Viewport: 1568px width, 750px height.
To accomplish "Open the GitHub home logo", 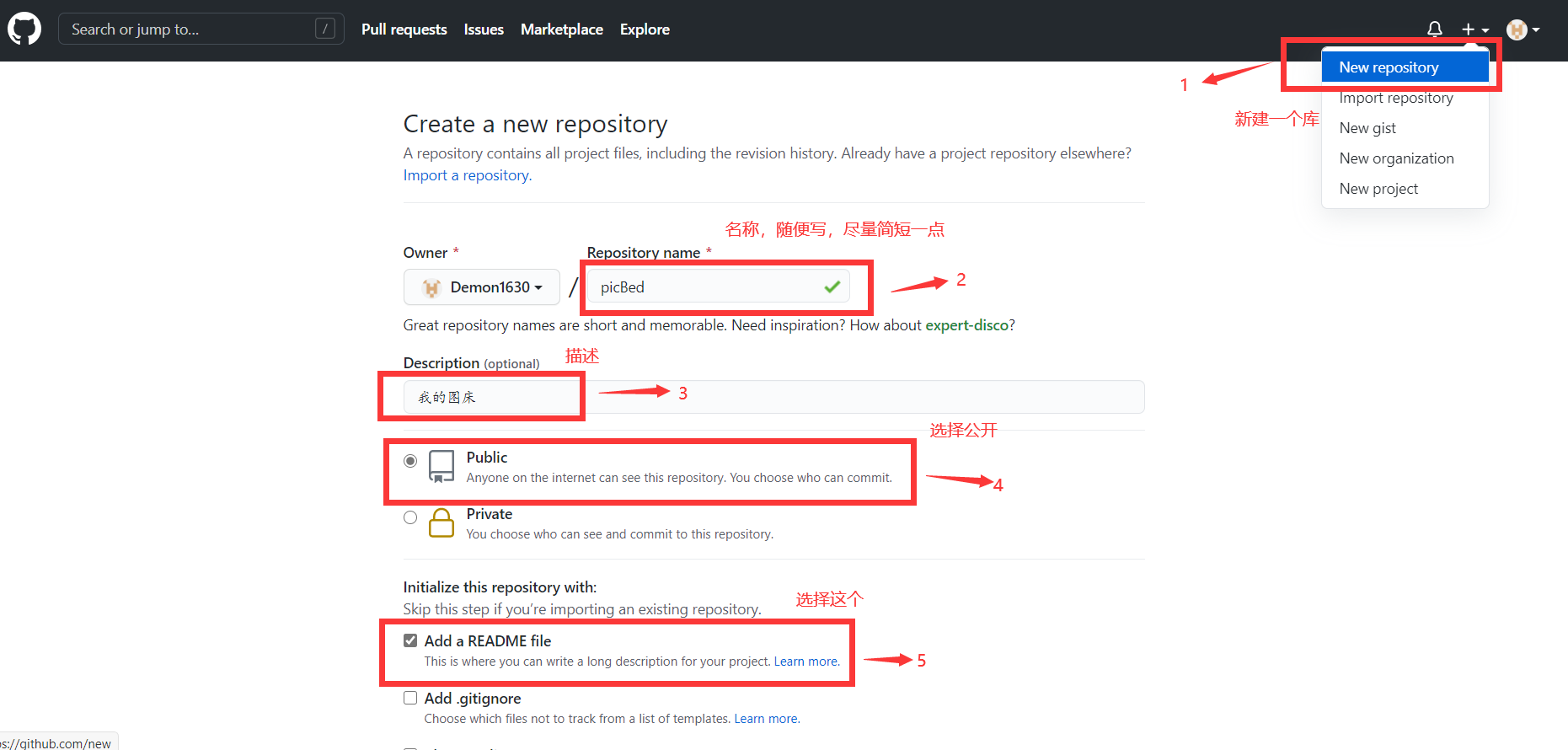I will [x=24, y=29].
